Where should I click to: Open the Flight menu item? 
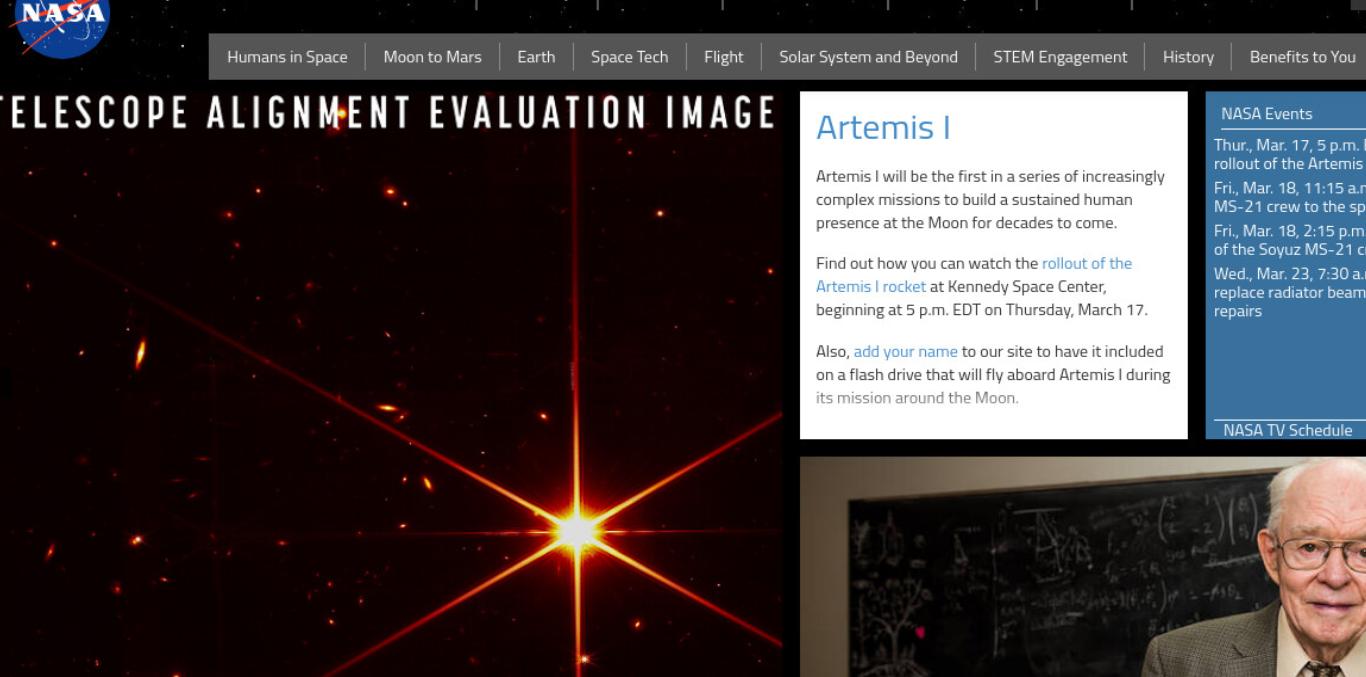pyautogui.click(x=723, y=57)
